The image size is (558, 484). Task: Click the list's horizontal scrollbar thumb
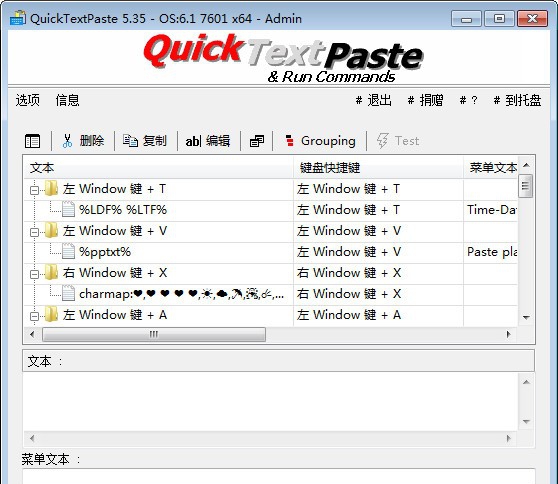tap(154, 334)
